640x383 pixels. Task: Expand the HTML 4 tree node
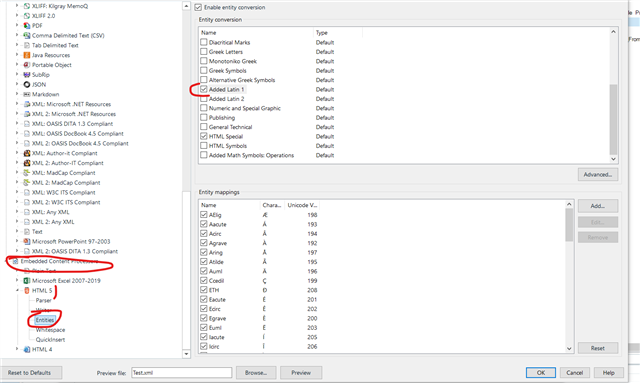coord(17,349)
